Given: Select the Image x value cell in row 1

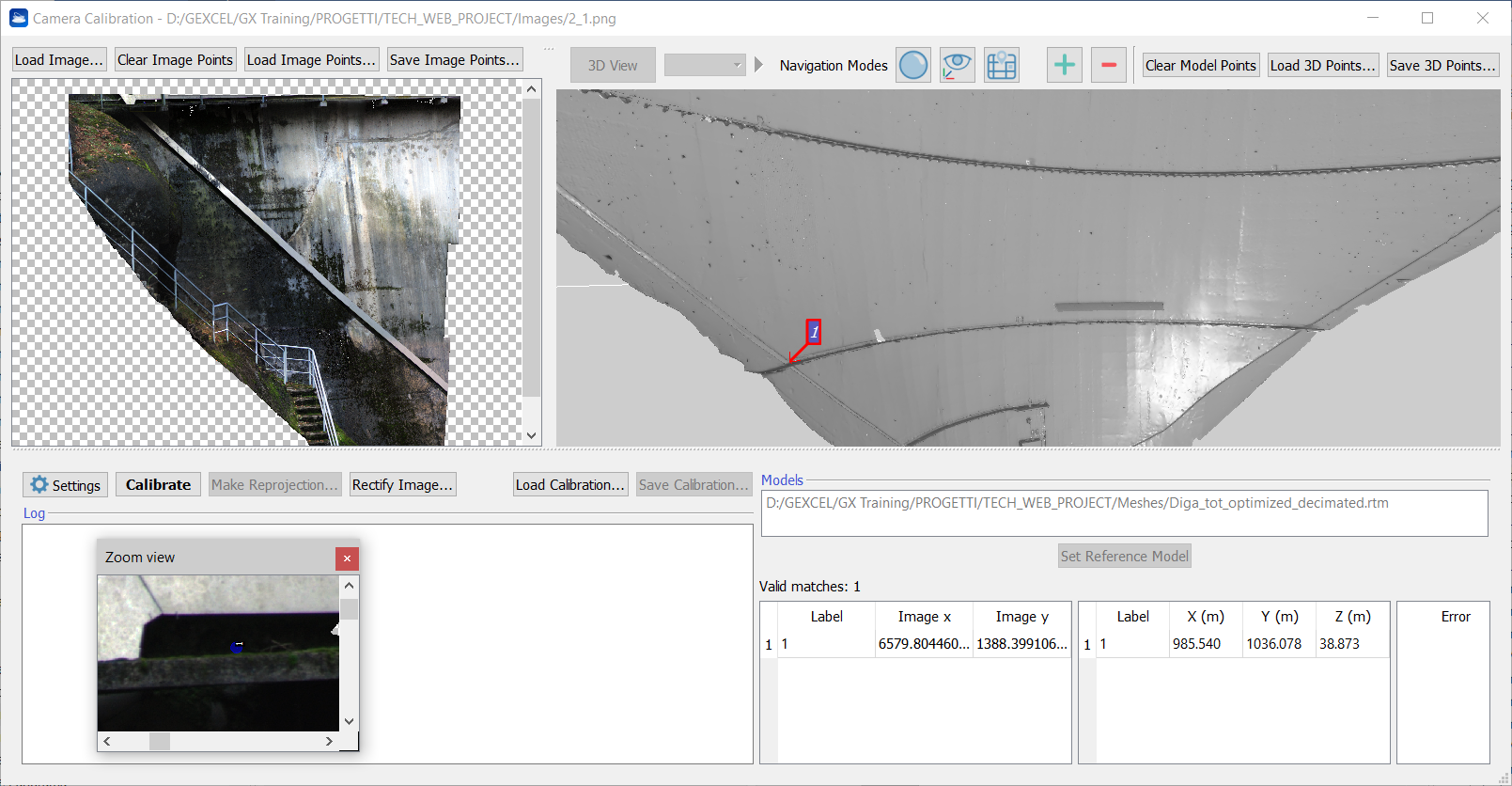Looking at the screenshot, I should coord(923,644).
